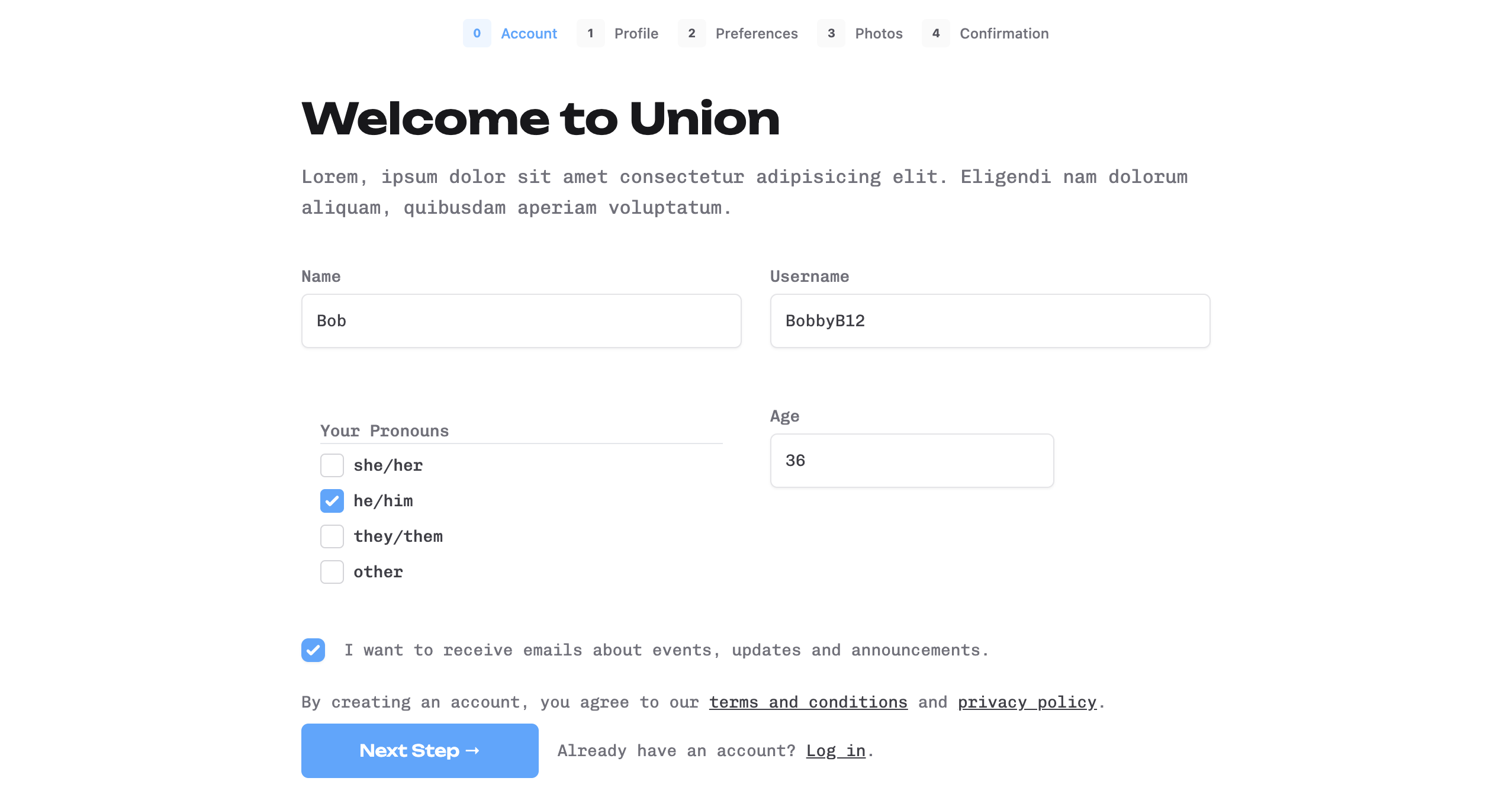The image size is (1512, 797).
Task: Click the "3" badge beside Photos
Action: (x=831, y=34)
